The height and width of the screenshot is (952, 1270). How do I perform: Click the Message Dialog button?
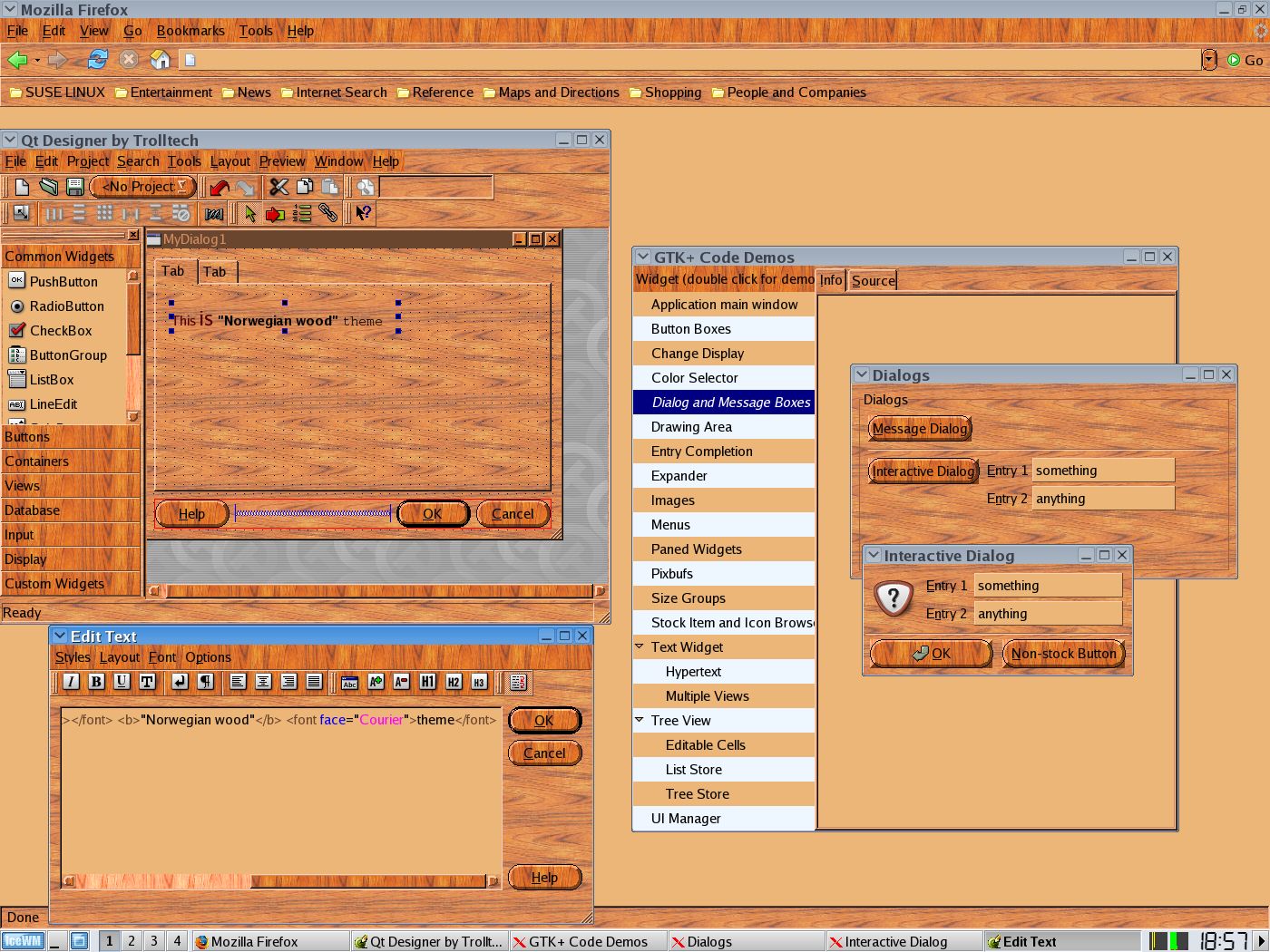click(919, 429)
